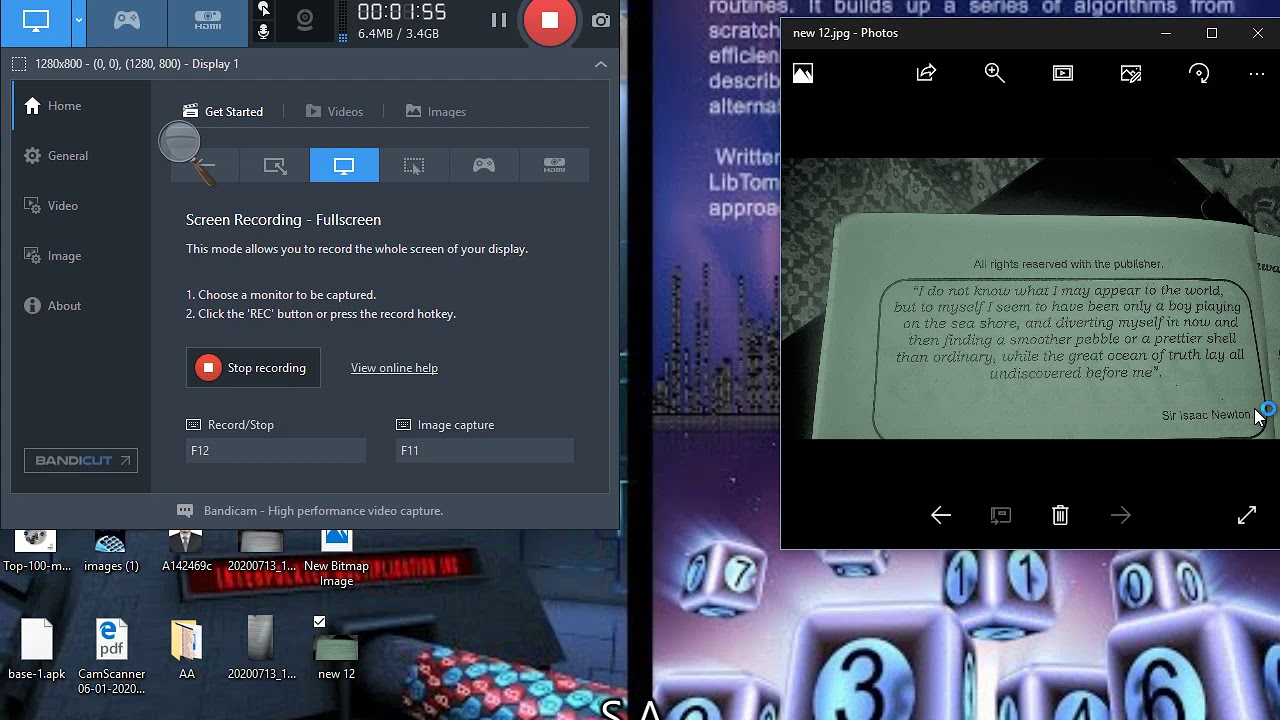Click the Record/Stop hotkey field F12
Screen dimensions: 1280x720
tap(276, 451)
